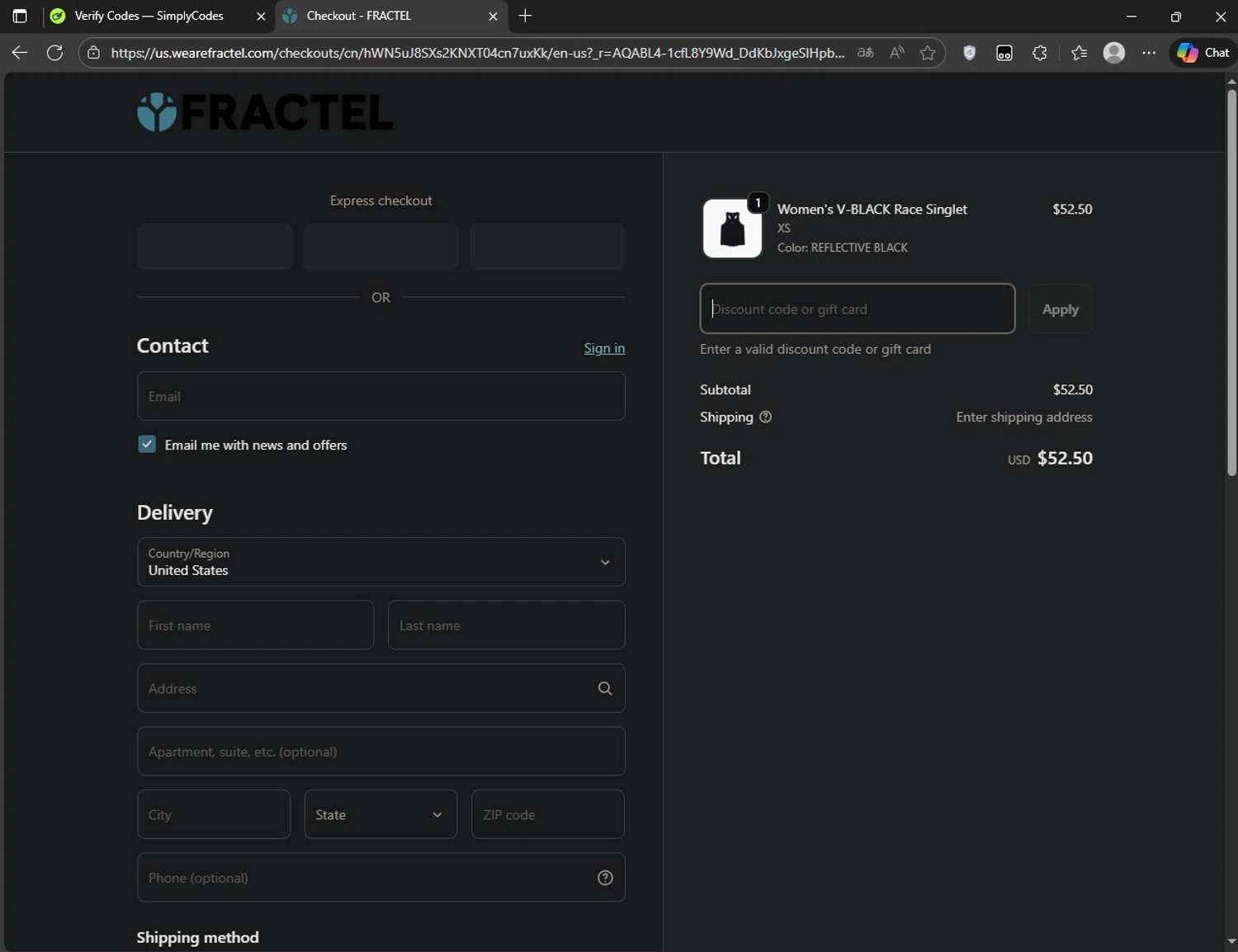Click the browser address bar URL
This screenshot has height=952, width=1238.
pos(477,53)
